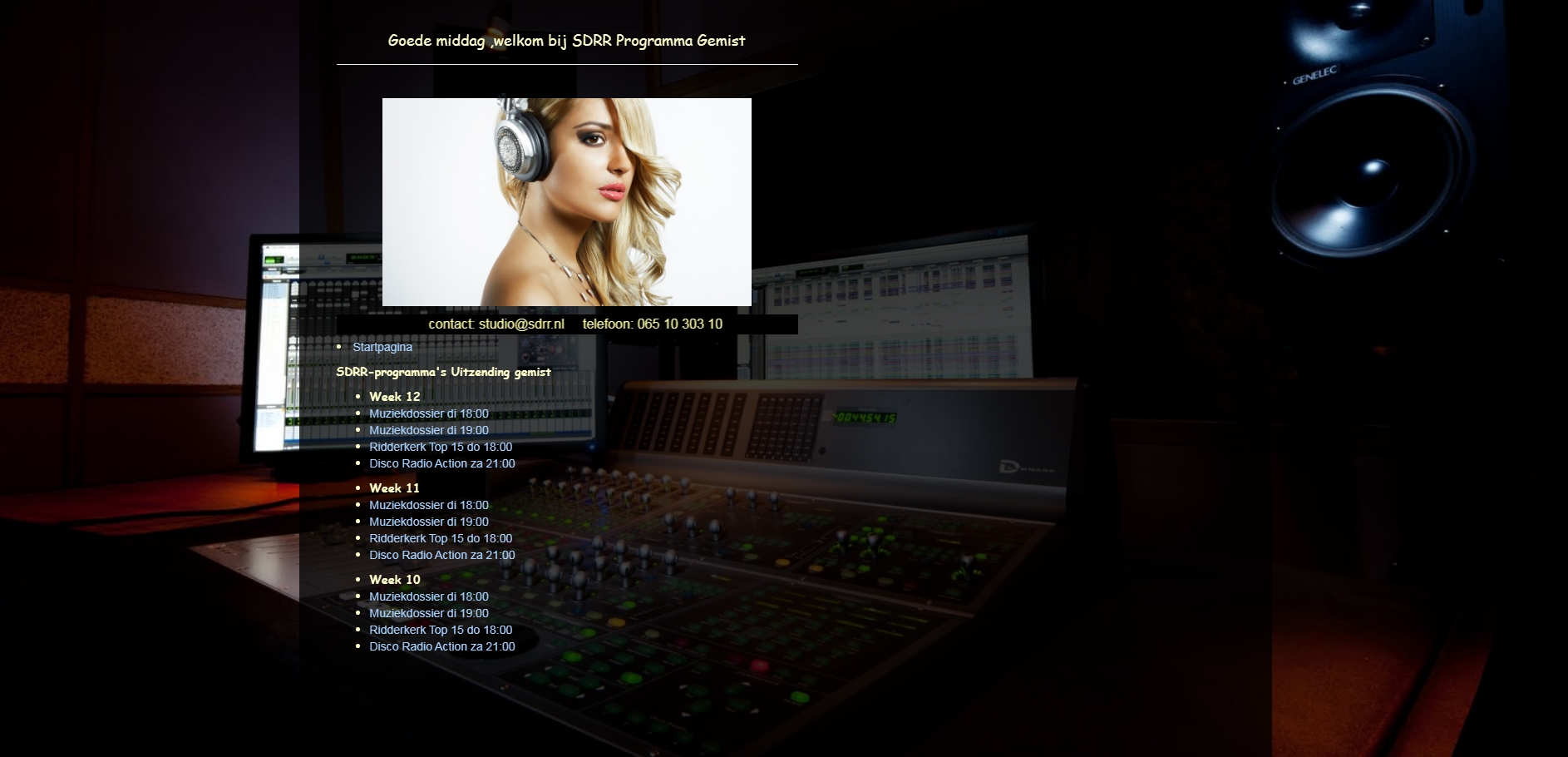The width and height of the screenshot is (1568, 757).
Task: Open the Startpagina link
Action: [x=382, y=347]
